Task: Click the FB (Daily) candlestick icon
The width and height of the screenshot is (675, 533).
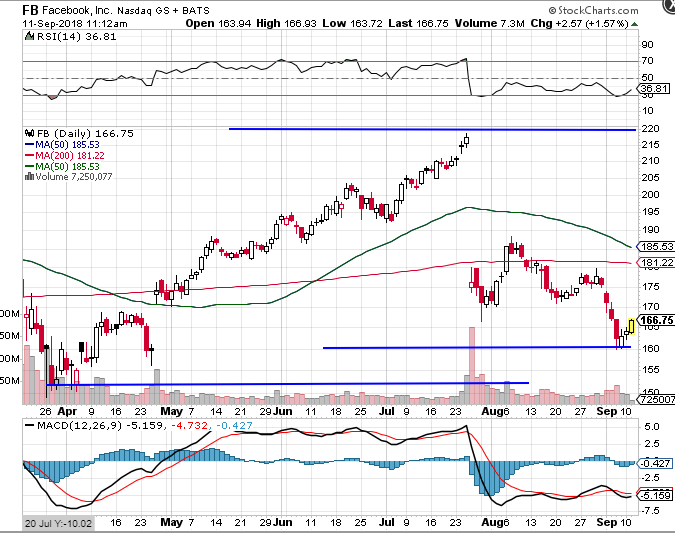Action: pyautogui.click(x=30, y=133)
